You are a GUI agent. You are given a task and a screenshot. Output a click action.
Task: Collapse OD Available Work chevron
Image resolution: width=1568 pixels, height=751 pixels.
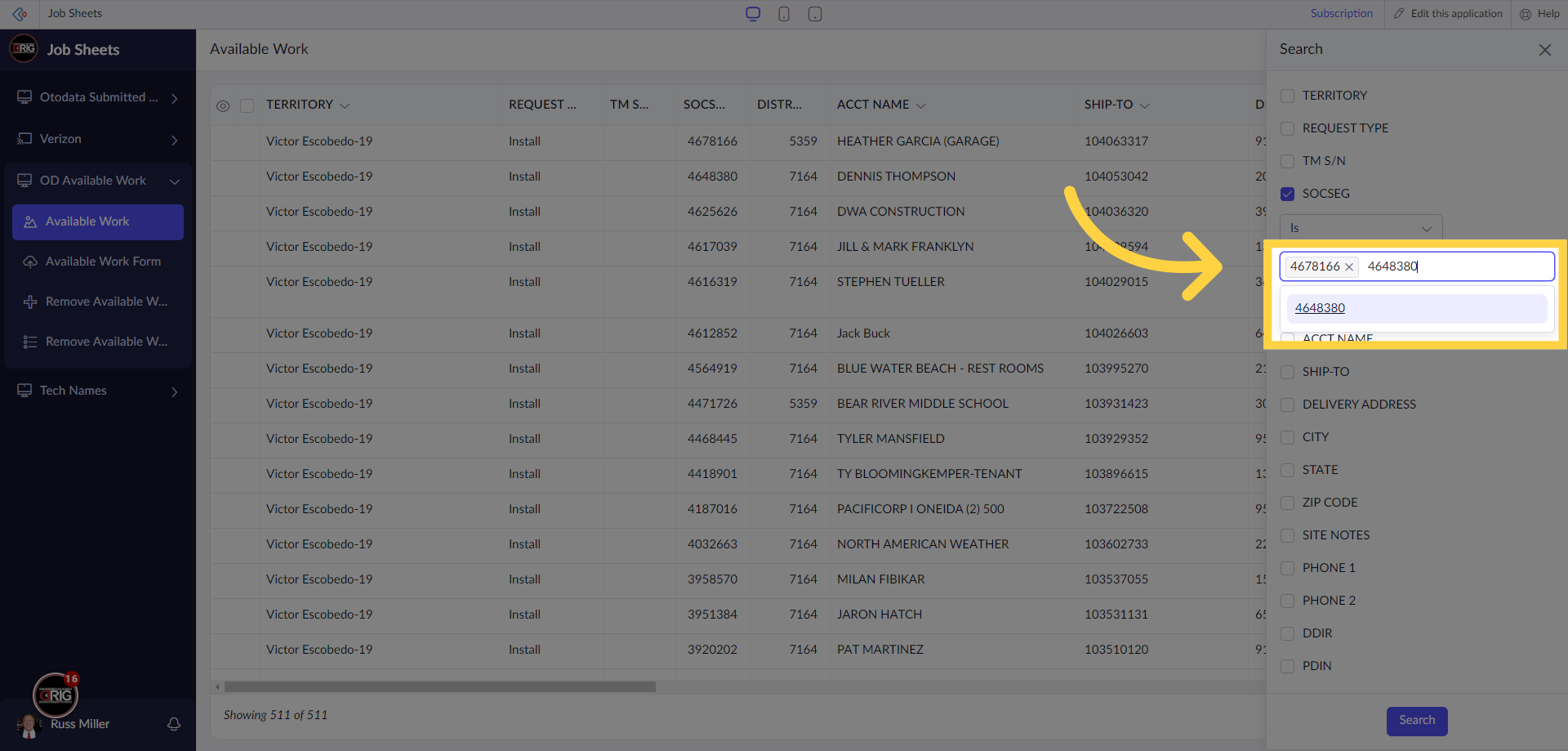(174, 181)
